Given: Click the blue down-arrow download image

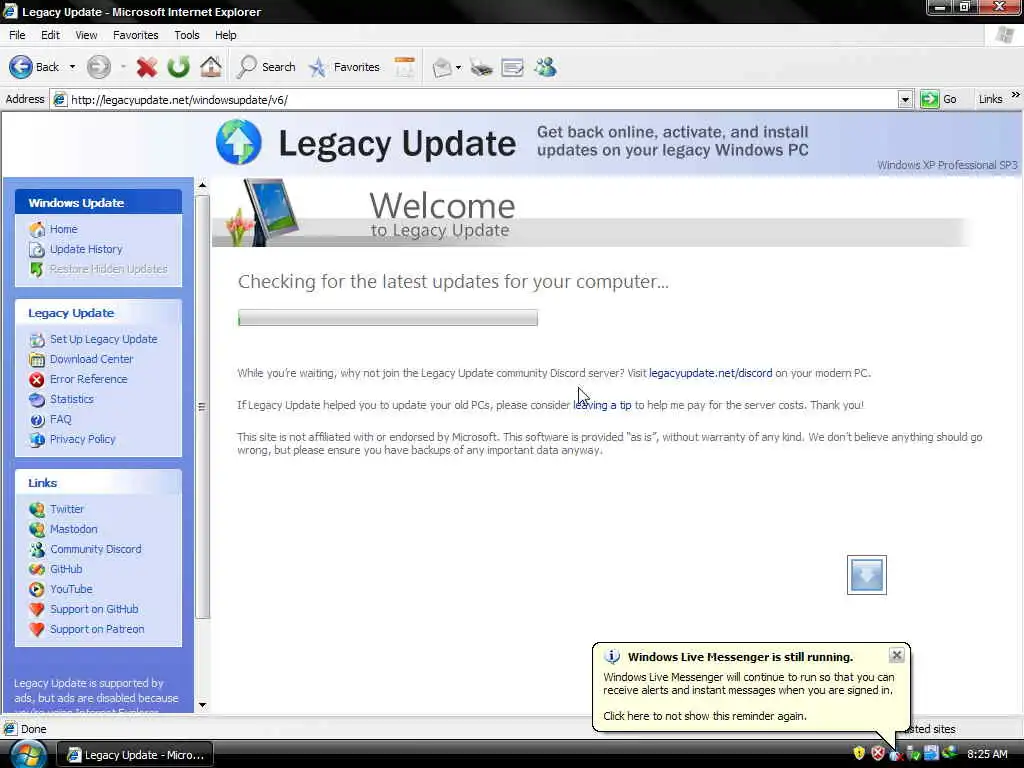Looking at the screenshot, I should [x=867, y=575].
